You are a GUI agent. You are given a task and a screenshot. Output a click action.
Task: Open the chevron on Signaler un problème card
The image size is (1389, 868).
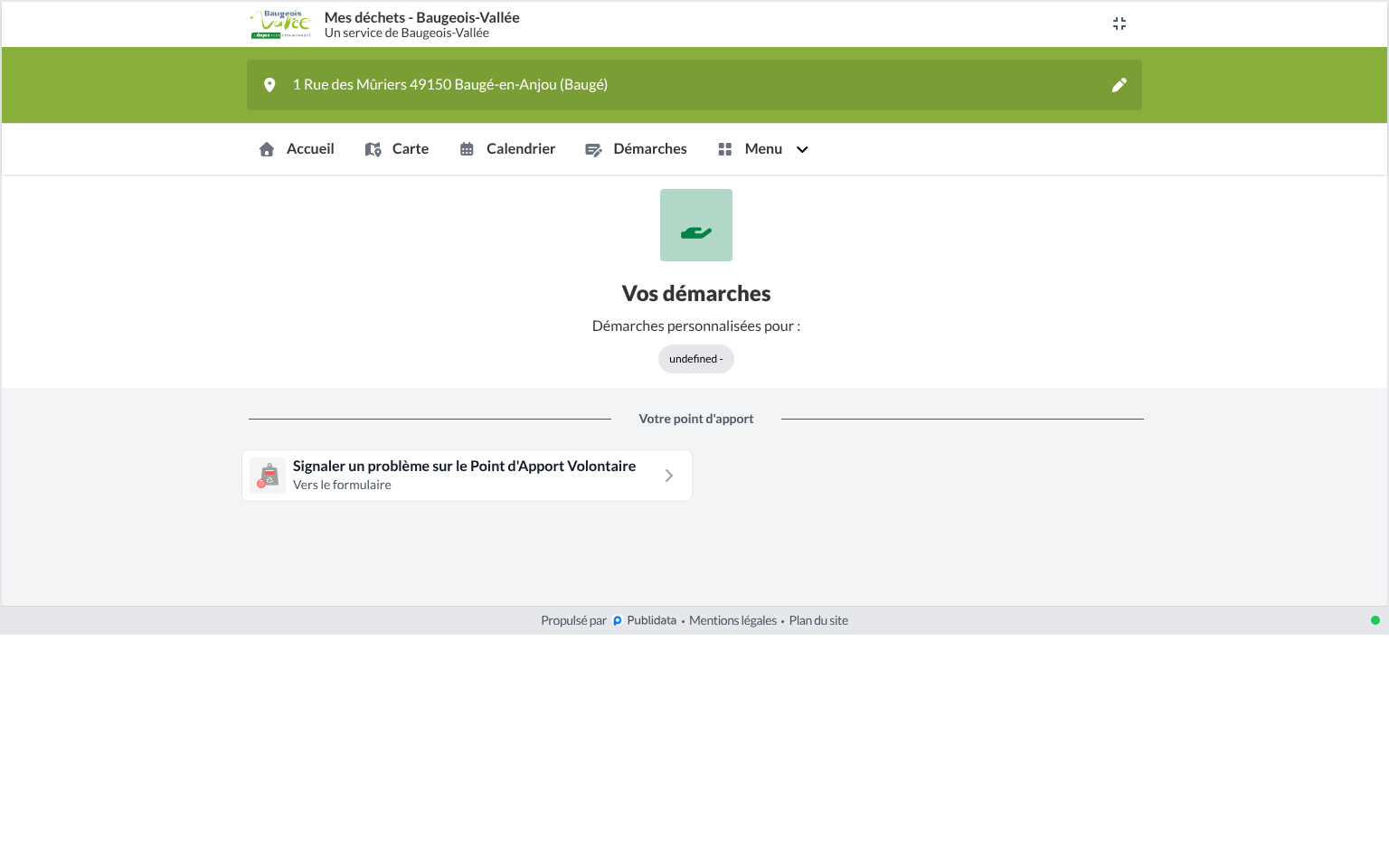(669, 476)
